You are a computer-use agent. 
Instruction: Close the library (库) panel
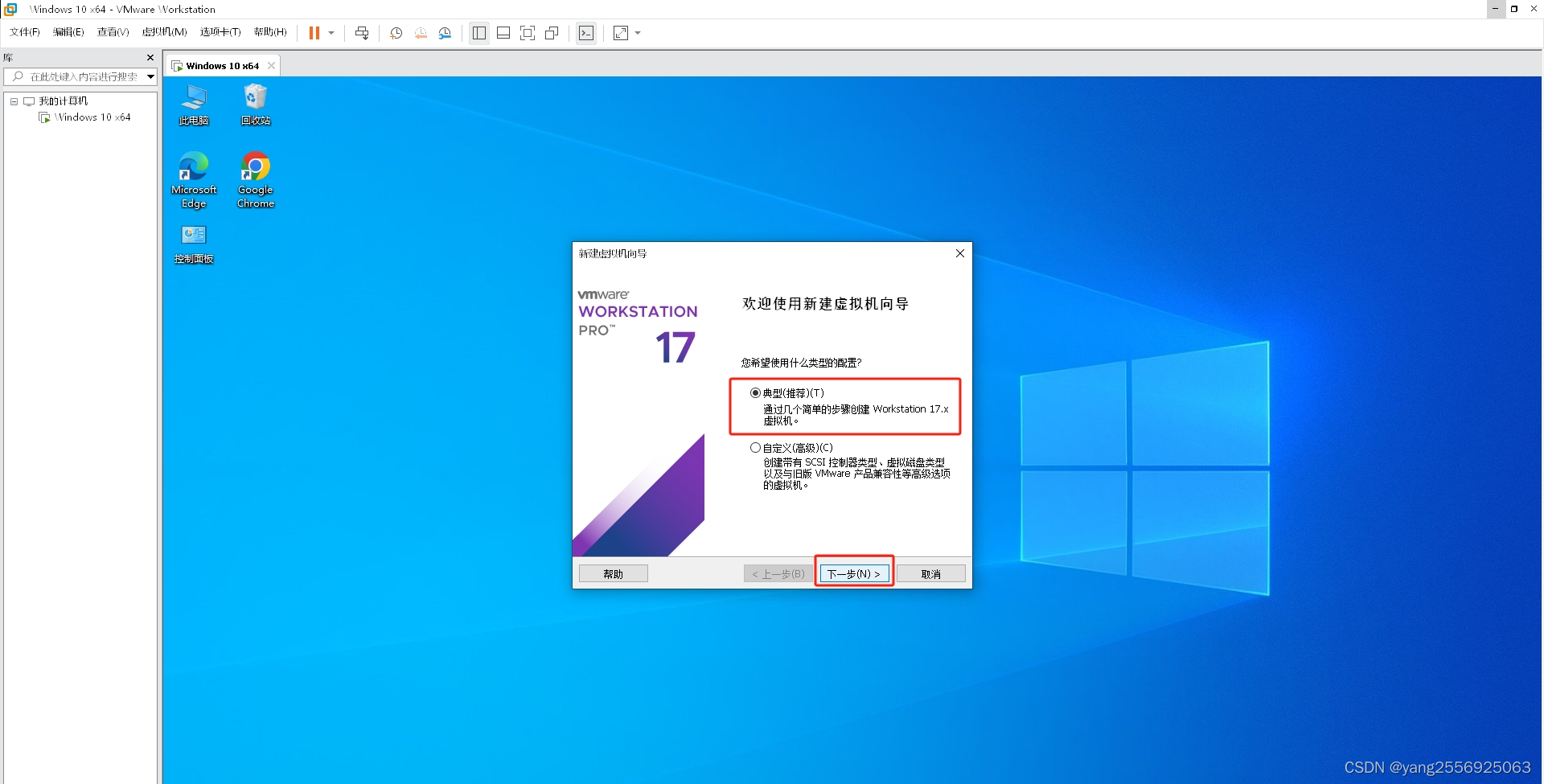[x=150, y=58]
